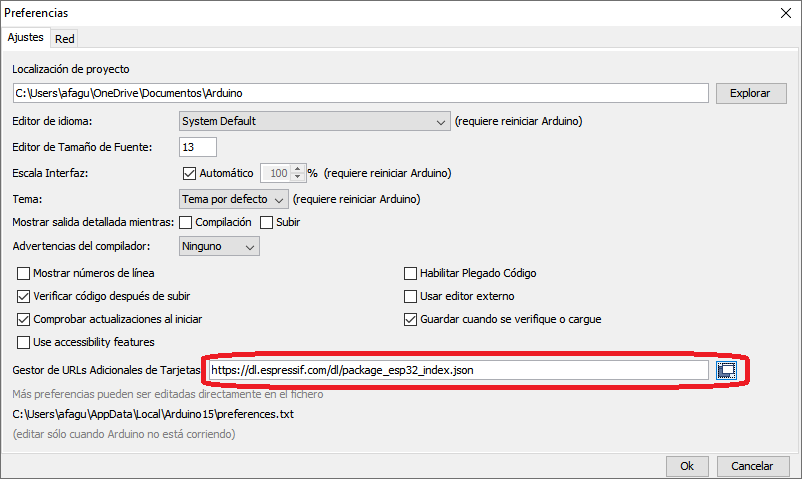The height and width of the screenshot is (479, 802).
Task: Enable detailed output for Compilación
Action: point(186,223)
